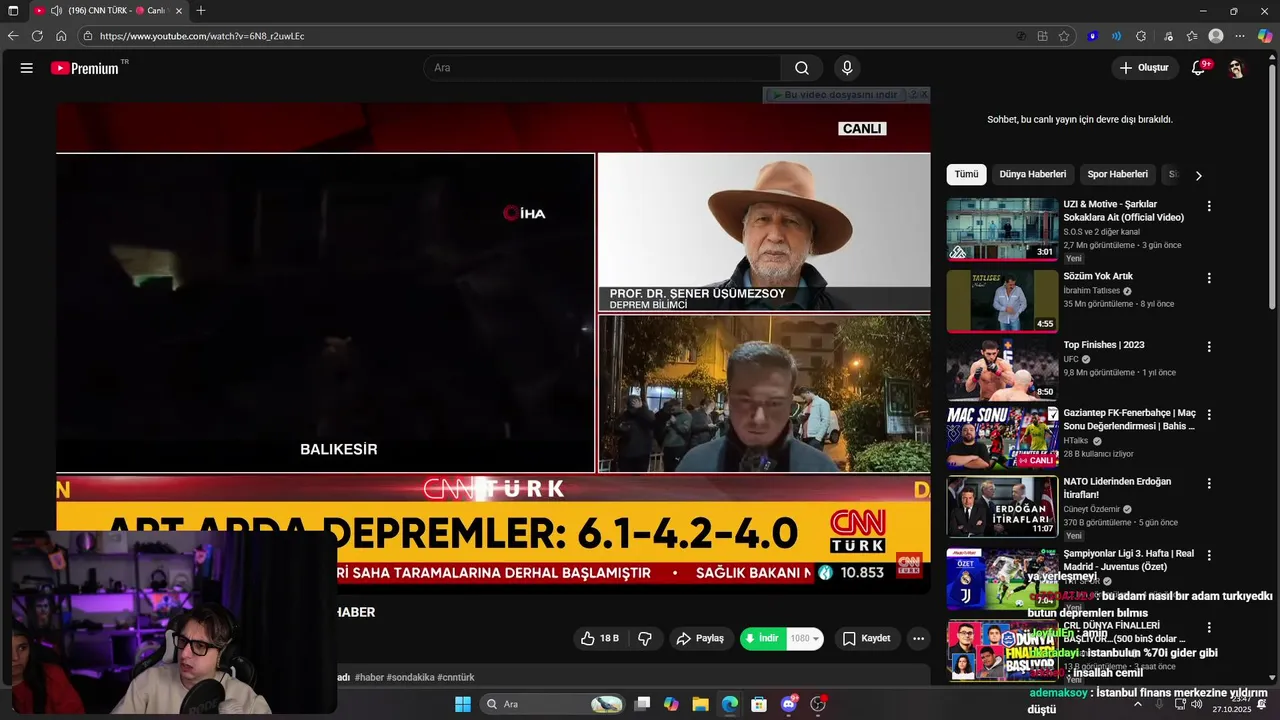Open options for NATO Liderinden video
Screen dimensions: 1280x720
click(x=1209, y=483)
